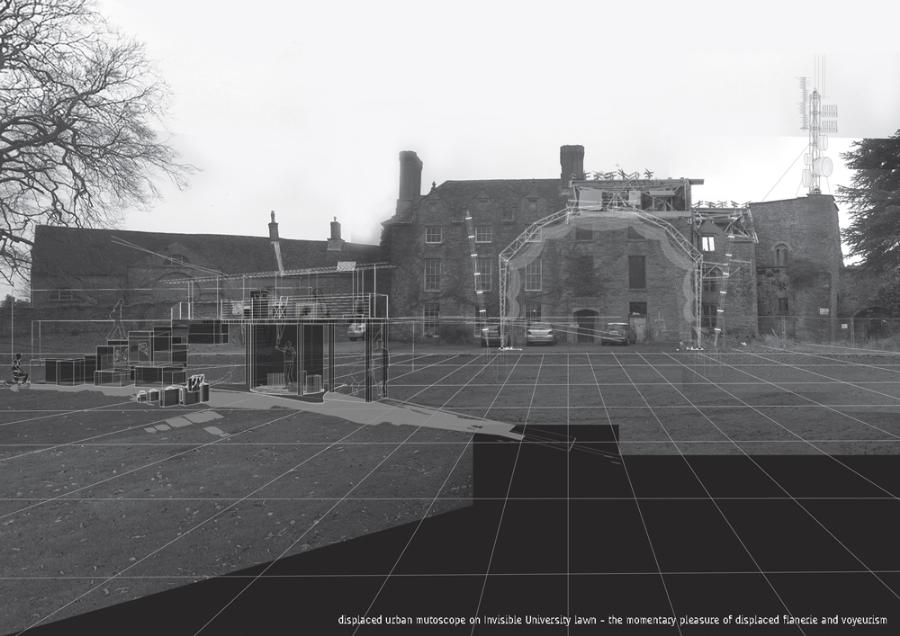The height and width of the screenshot is (636, 900).
Task: Select the long barn roof on the left
Action: click(x=150, y=250)
